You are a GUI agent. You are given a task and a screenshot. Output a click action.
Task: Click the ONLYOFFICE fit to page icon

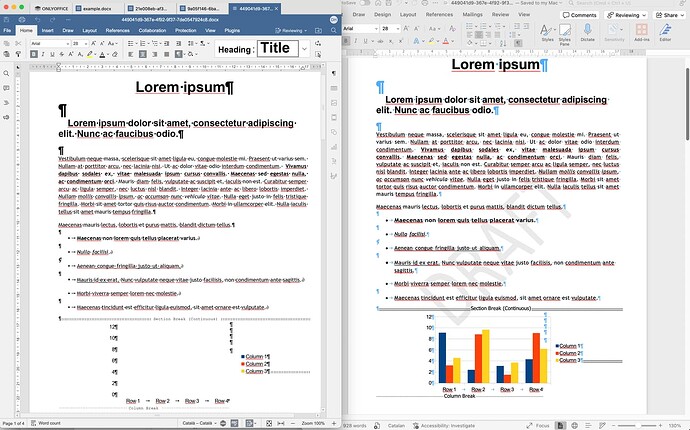269,423
